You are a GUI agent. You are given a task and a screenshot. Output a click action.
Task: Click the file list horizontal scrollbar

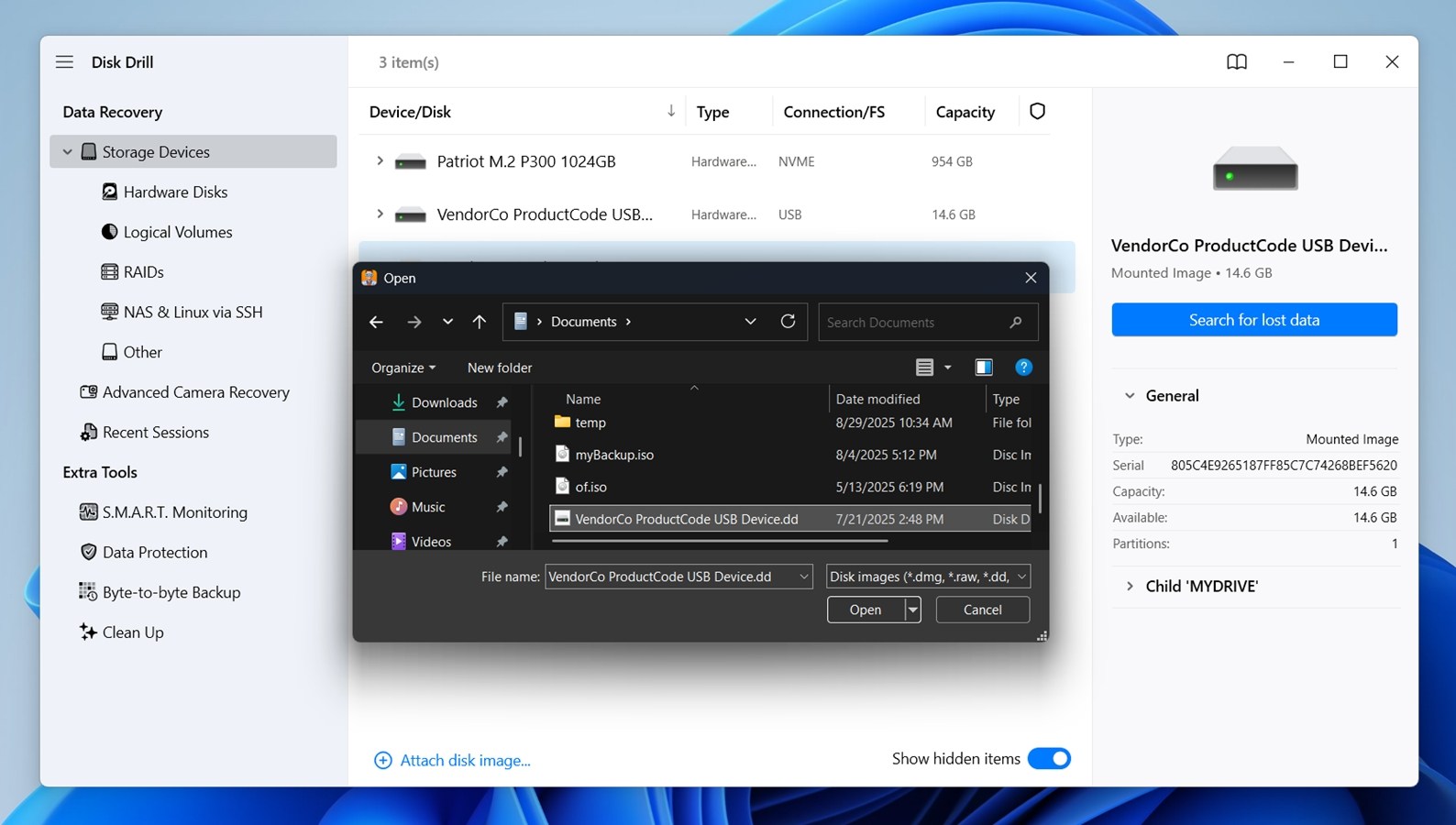[x=720, y=541]
